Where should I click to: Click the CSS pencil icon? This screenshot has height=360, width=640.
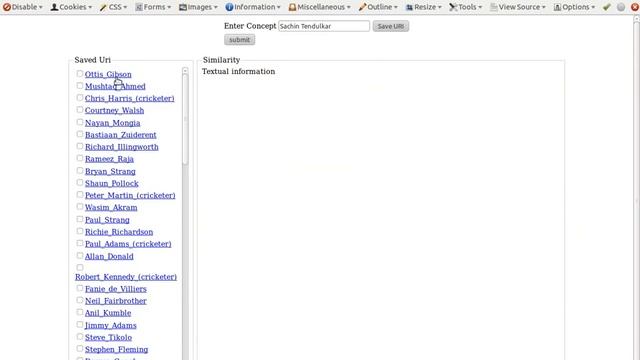103,7
